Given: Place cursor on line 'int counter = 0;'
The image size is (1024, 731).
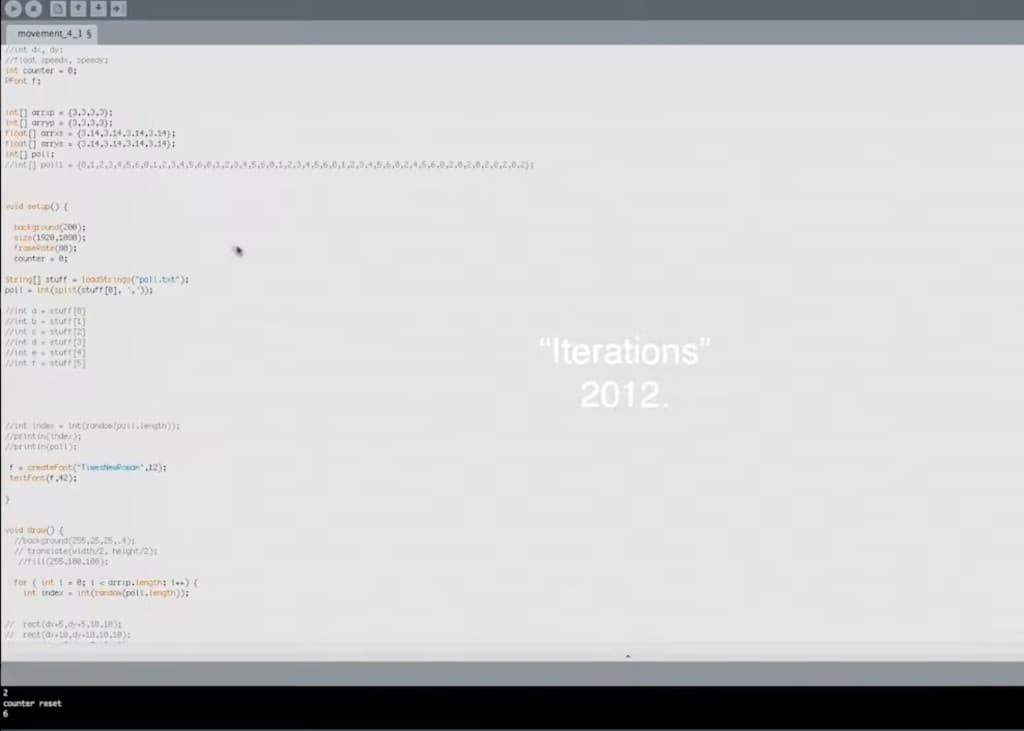Looking at the screenshot, I should click(40, 71).
